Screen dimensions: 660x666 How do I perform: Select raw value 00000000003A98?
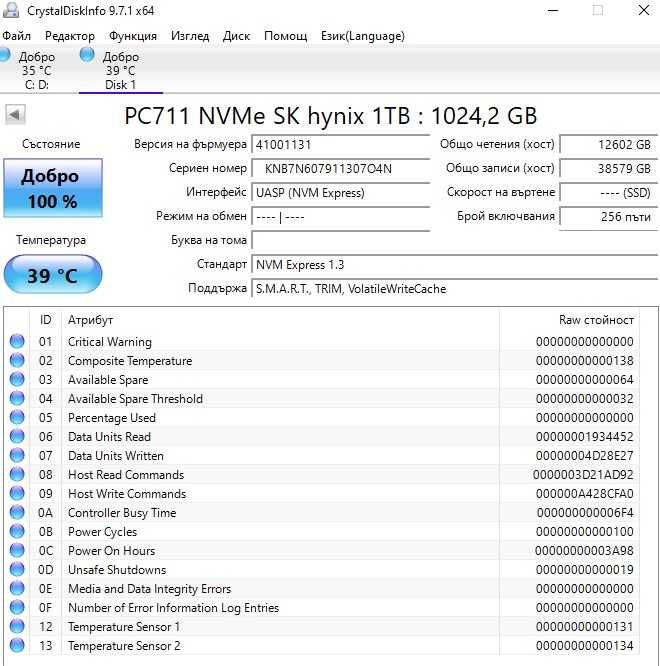point(584,550)
